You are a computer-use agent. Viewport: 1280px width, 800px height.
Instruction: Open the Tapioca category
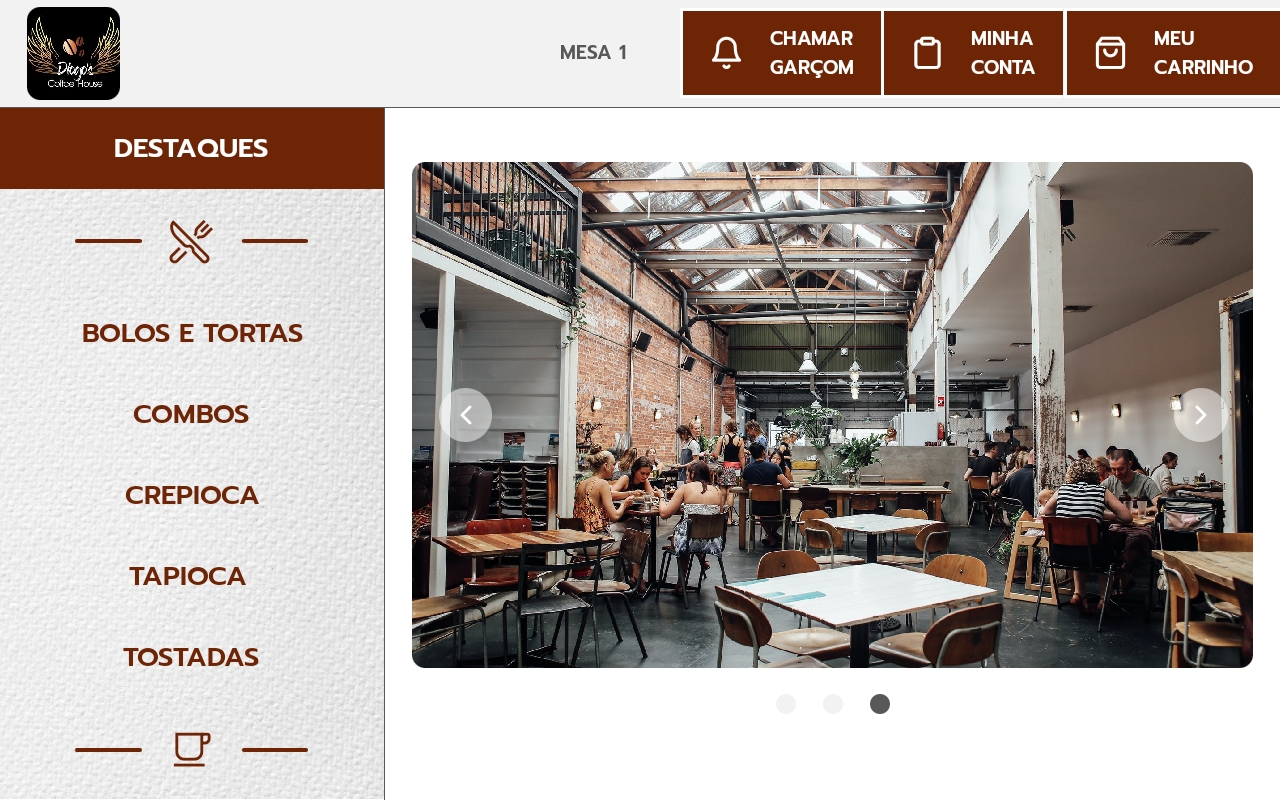coord(188,576)
